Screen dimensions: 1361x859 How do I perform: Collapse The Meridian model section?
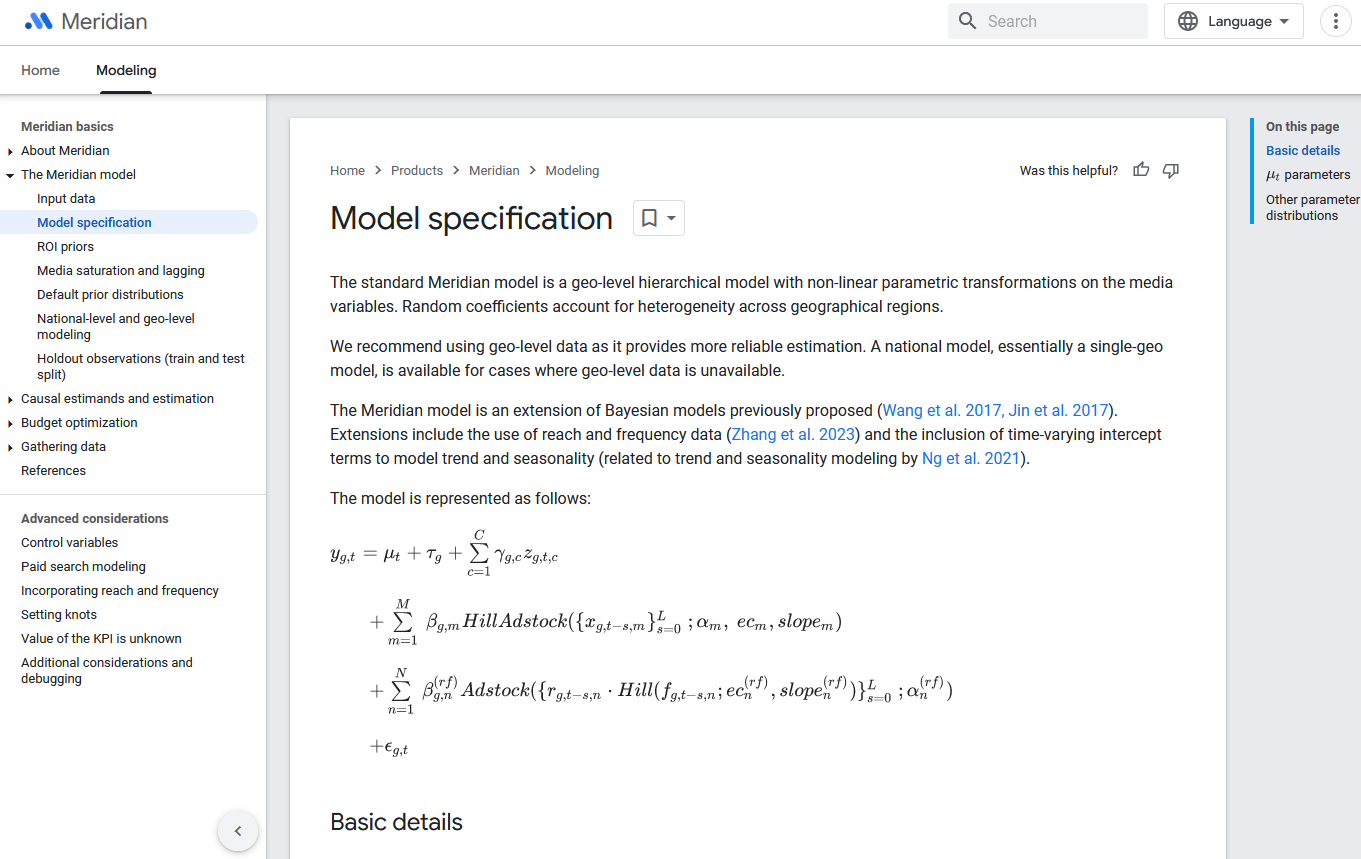pyautogui.click(x=10, y=175)
